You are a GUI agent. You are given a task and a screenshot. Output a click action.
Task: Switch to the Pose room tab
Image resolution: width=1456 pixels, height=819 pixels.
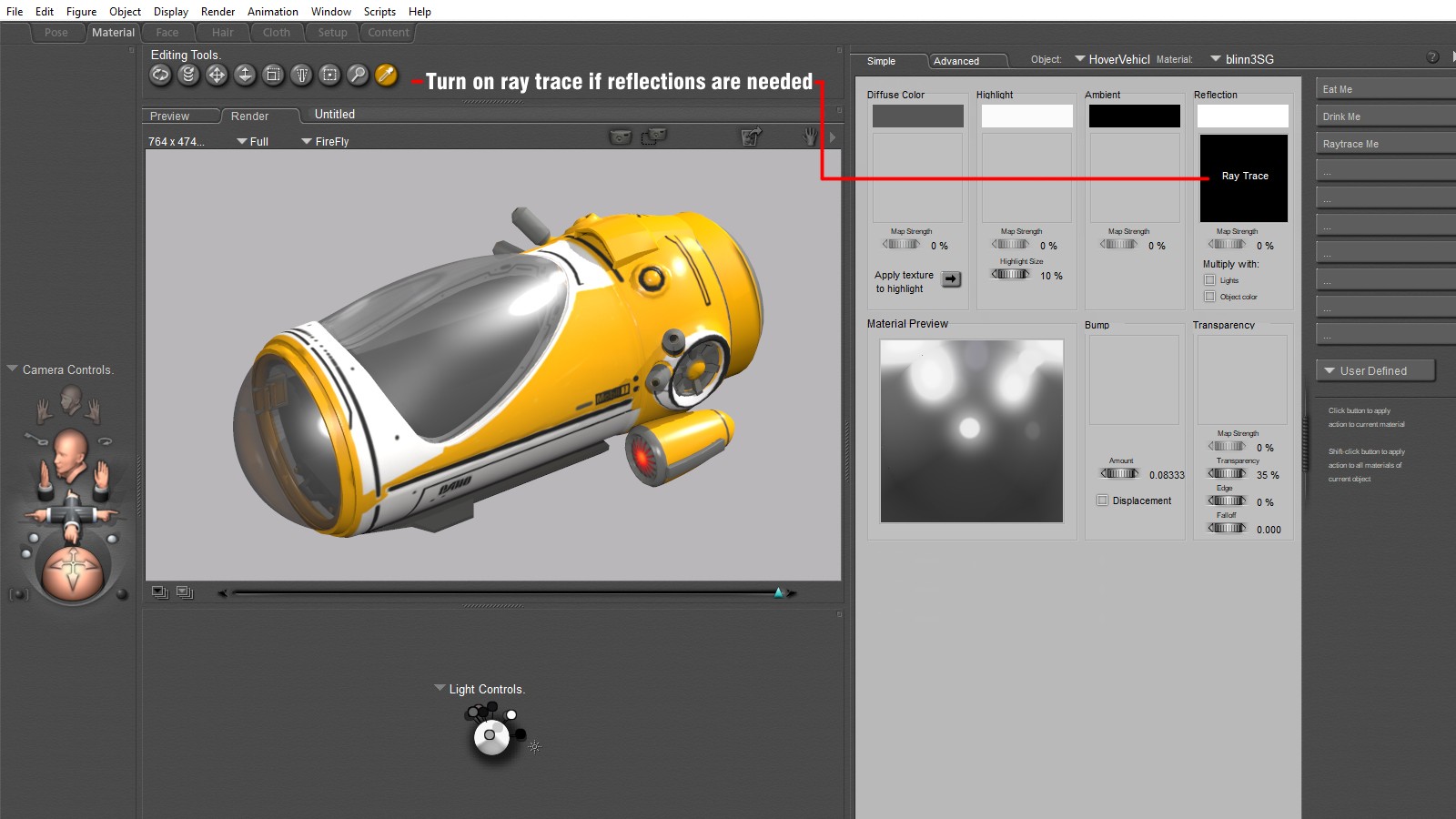tap(56, 33)
